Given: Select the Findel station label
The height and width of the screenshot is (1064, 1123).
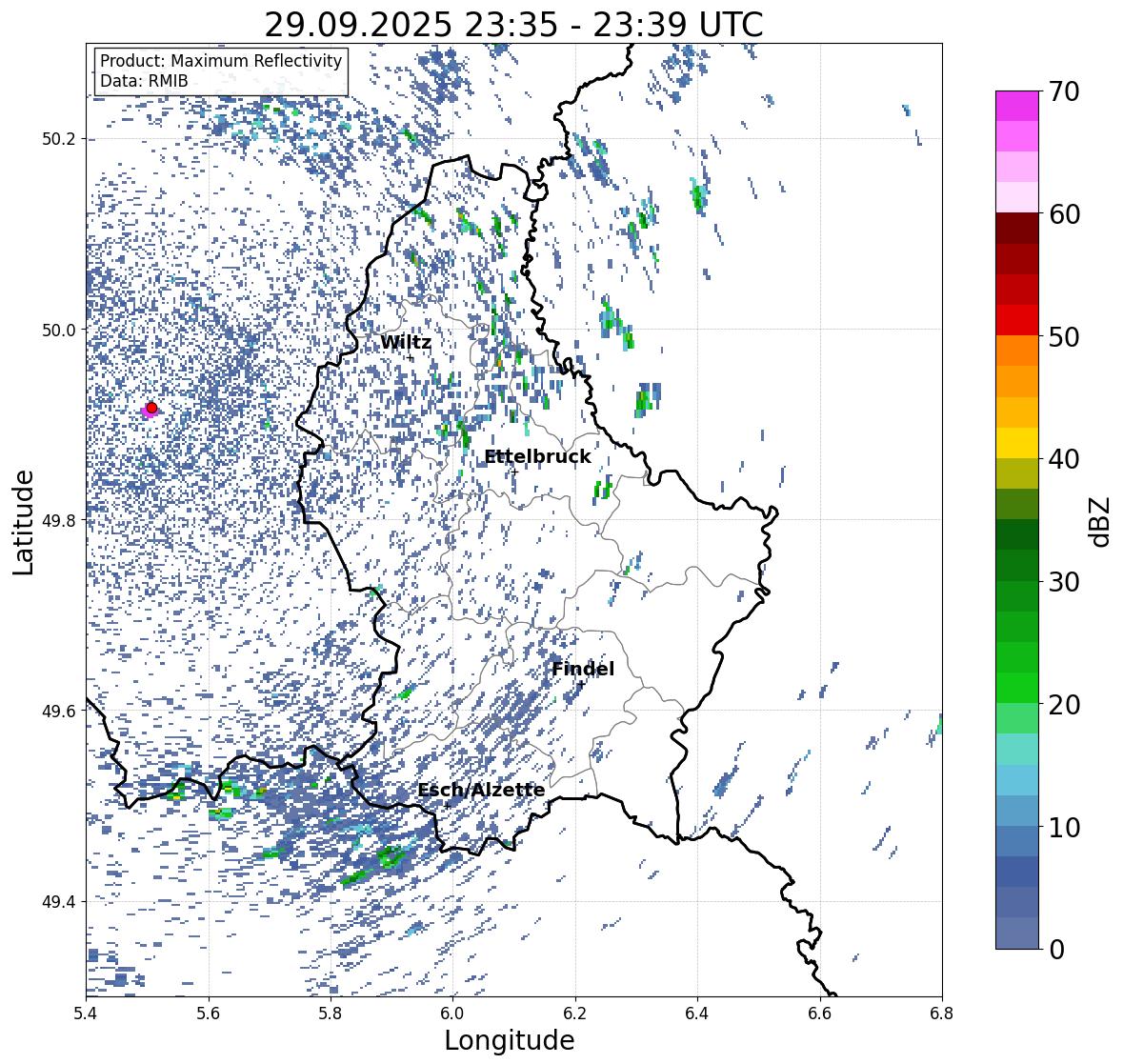Looking at the screenshot, I should point(583,669).
